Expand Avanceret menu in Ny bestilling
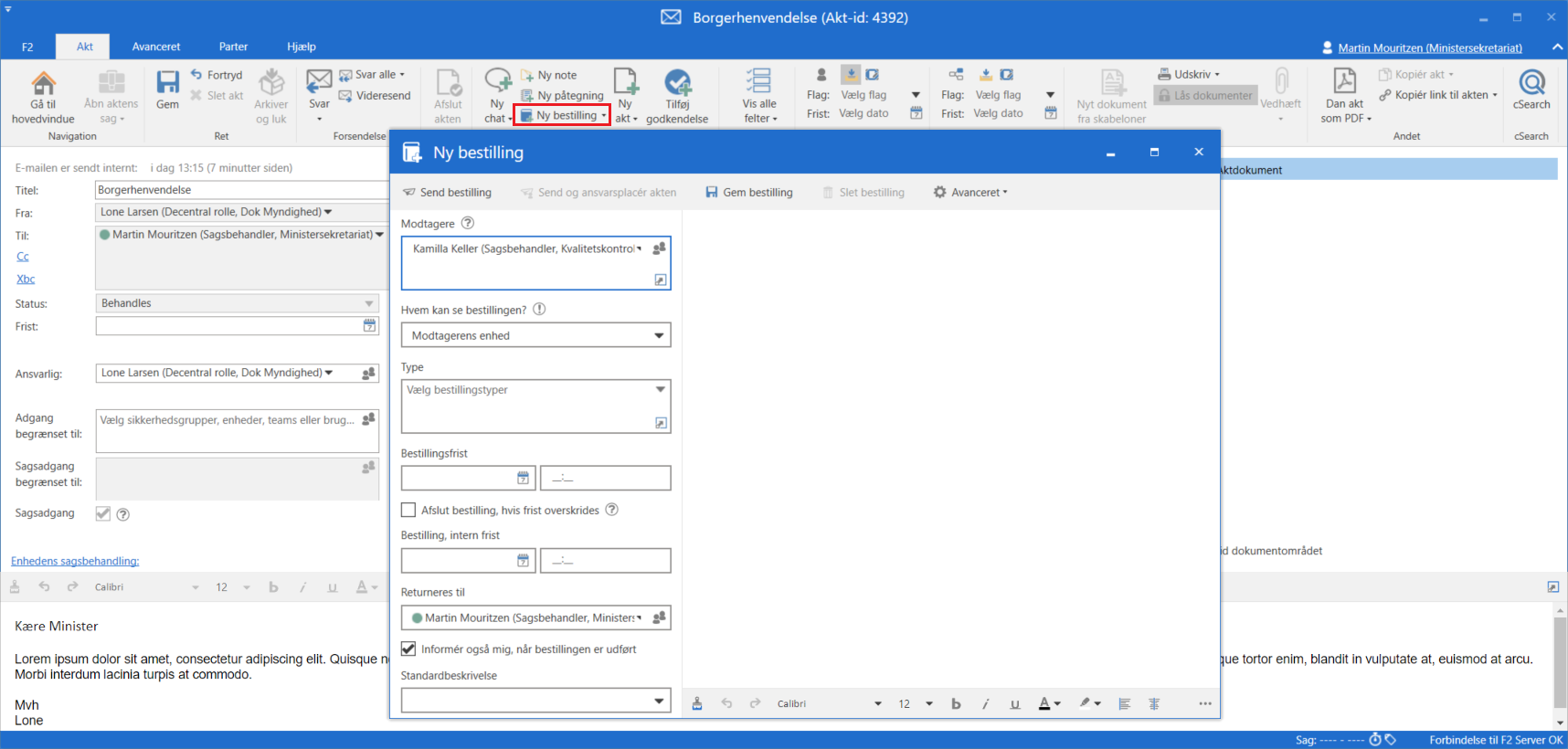Image resolution: width=1568 pixels, height=749 pixels. [970, 192]
